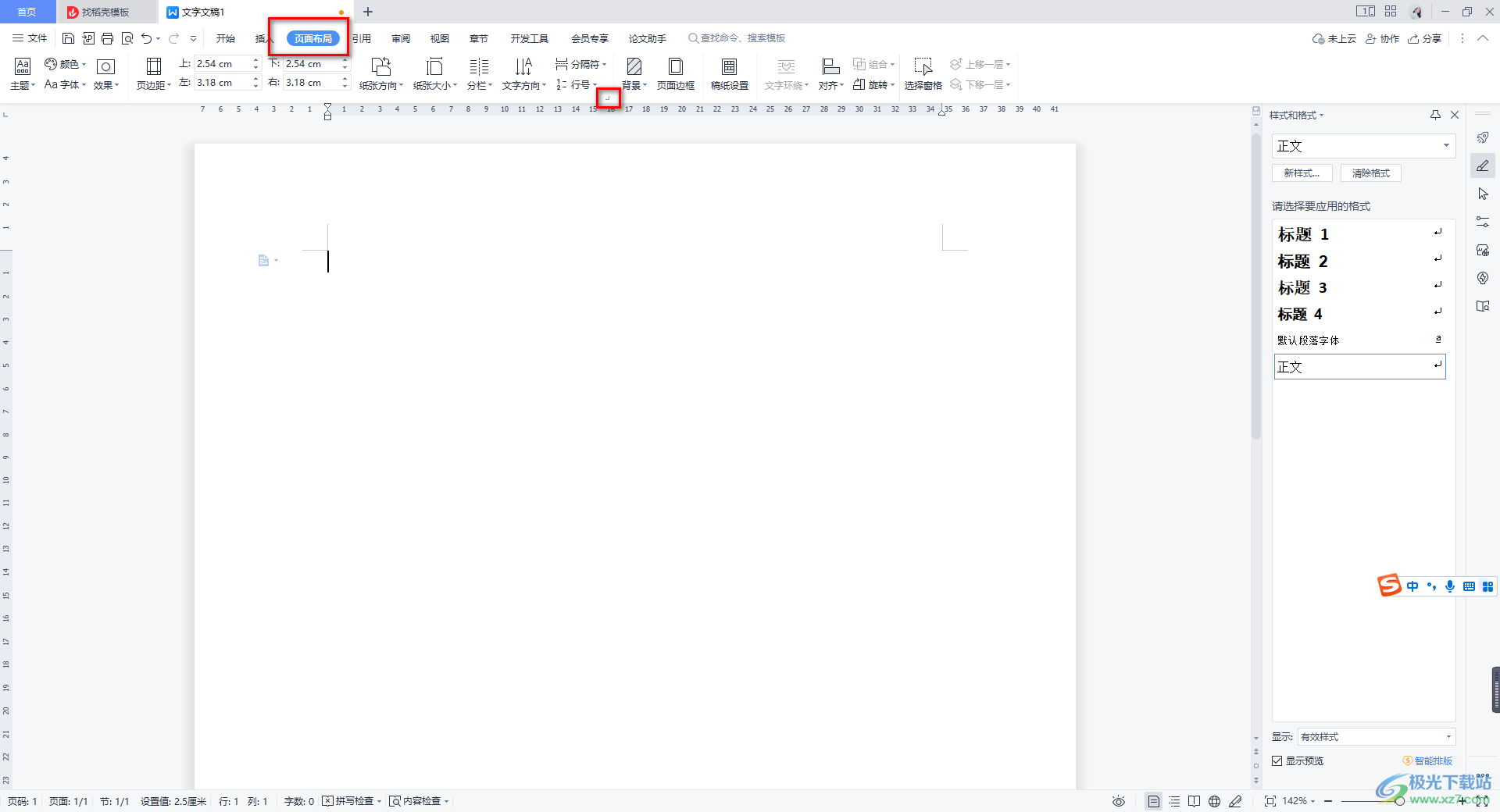Click the Undo arrow icon
The image size is (1500, 812).
(146, 38)
